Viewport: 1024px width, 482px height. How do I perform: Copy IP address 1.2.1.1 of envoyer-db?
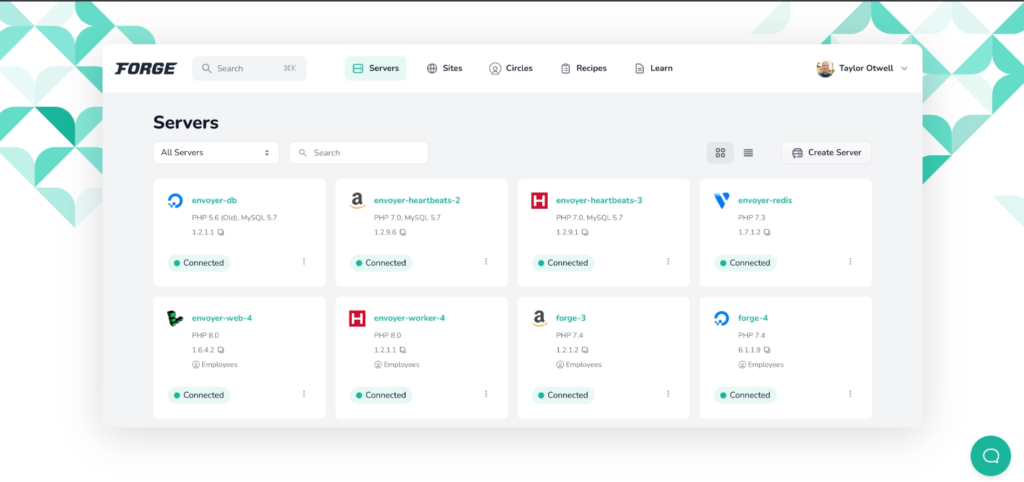221,233
